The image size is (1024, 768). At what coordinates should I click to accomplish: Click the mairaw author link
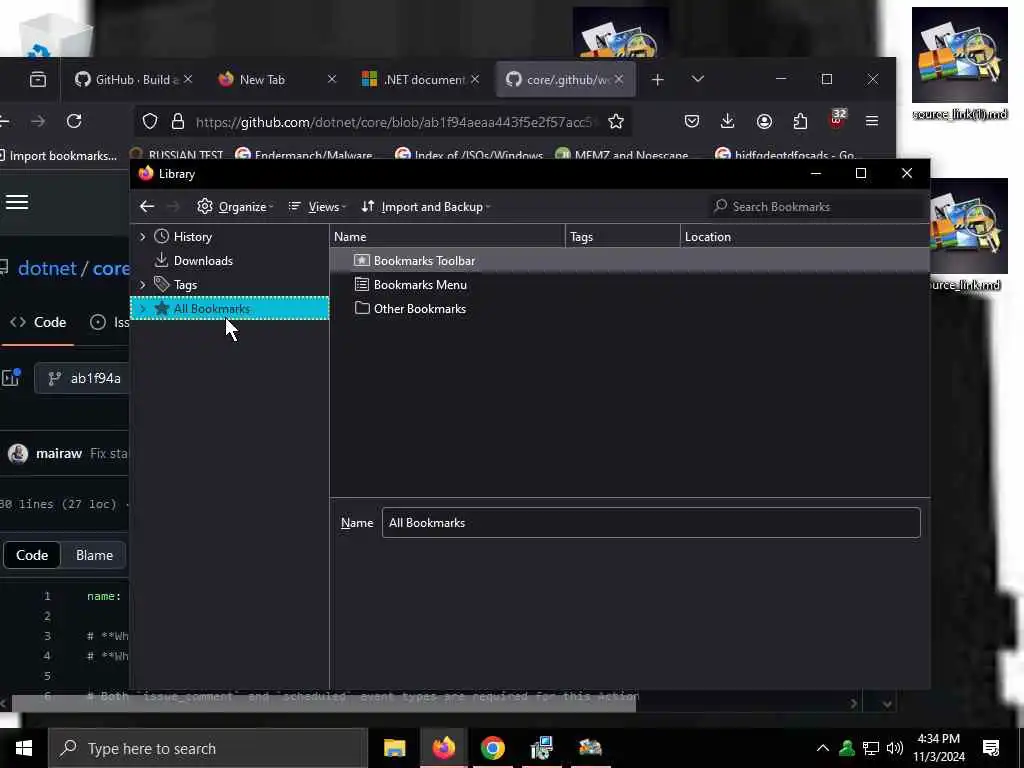(59, 453)
